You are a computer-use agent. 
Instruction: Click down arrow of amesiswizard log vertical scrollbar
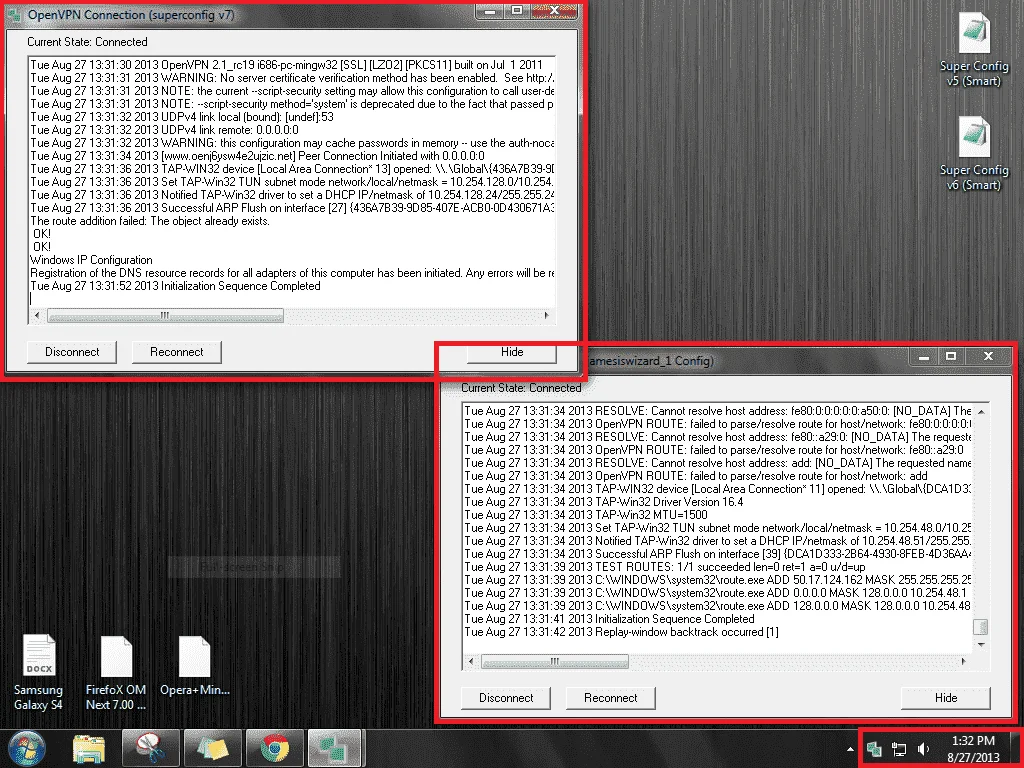coord(980,645)
